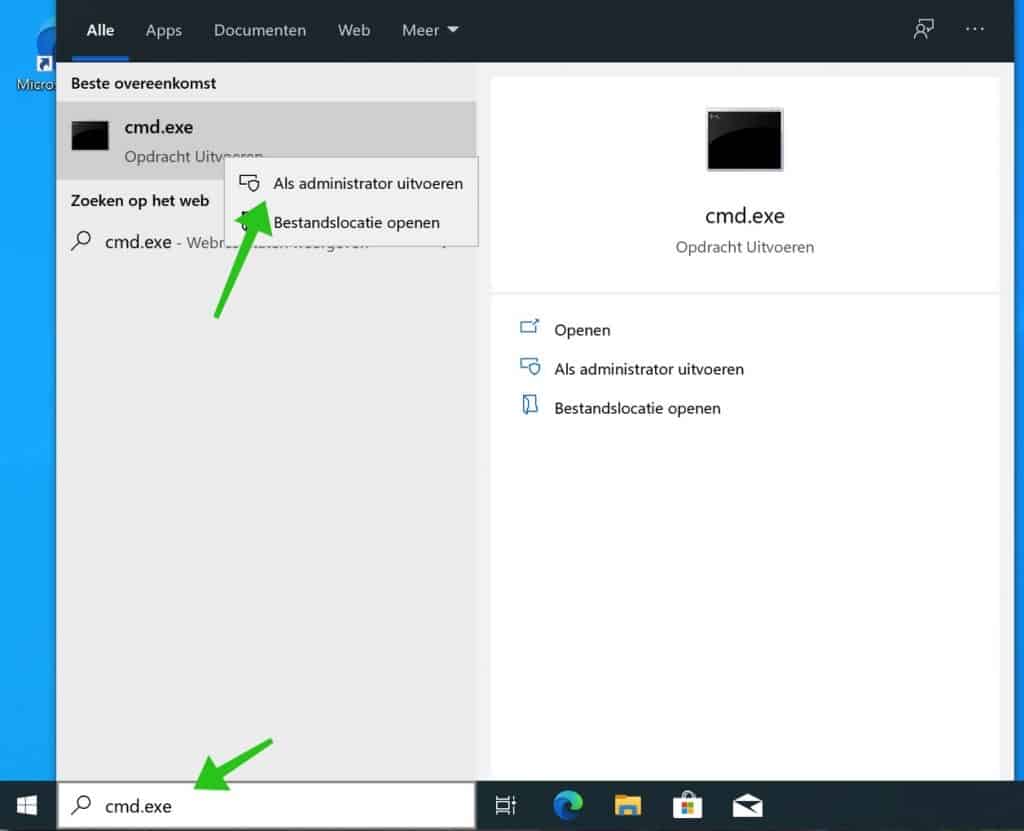Screen dimensions: 1024x831
Task: Open Microsoft Edge from the taskbar
Action: point(567,805)
